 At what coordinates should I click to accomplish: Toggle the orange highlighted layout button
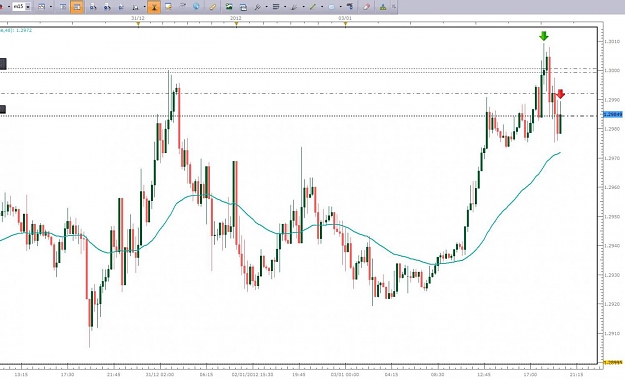(x=77, y=7)
